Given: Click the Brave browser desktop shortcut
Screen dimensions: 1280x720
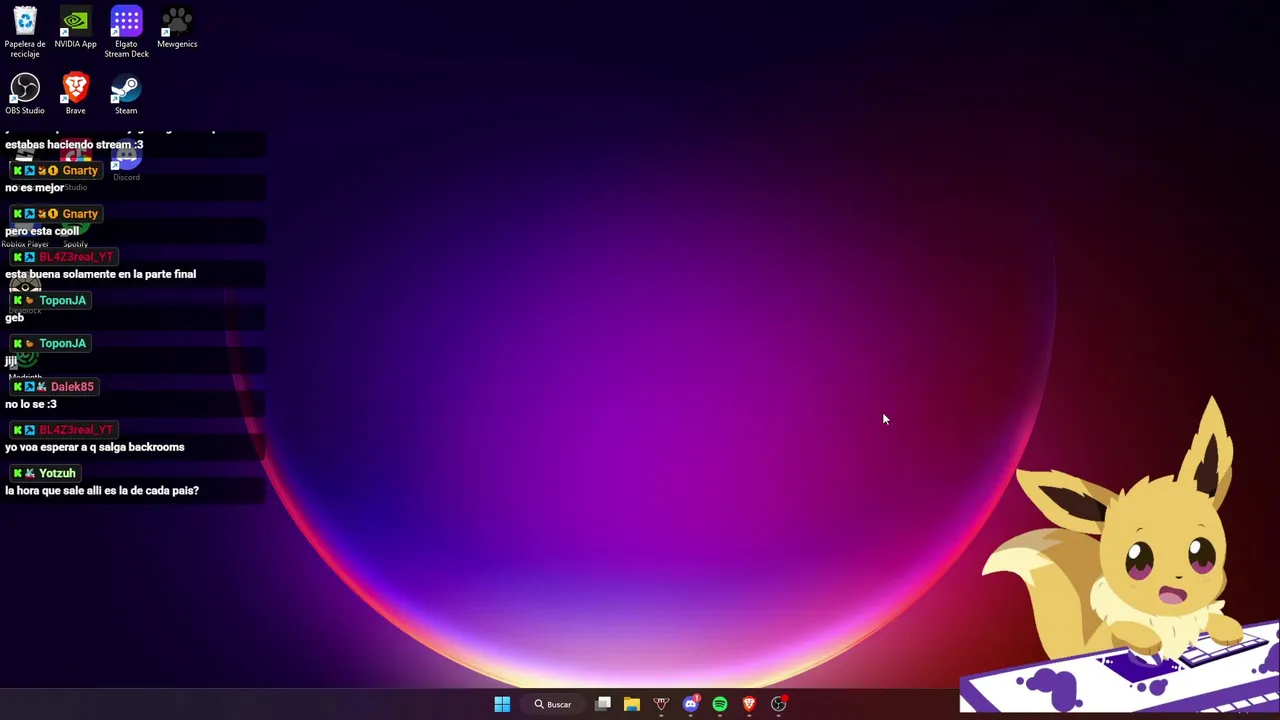Looking at the screenshot, I should pos(75,94).
